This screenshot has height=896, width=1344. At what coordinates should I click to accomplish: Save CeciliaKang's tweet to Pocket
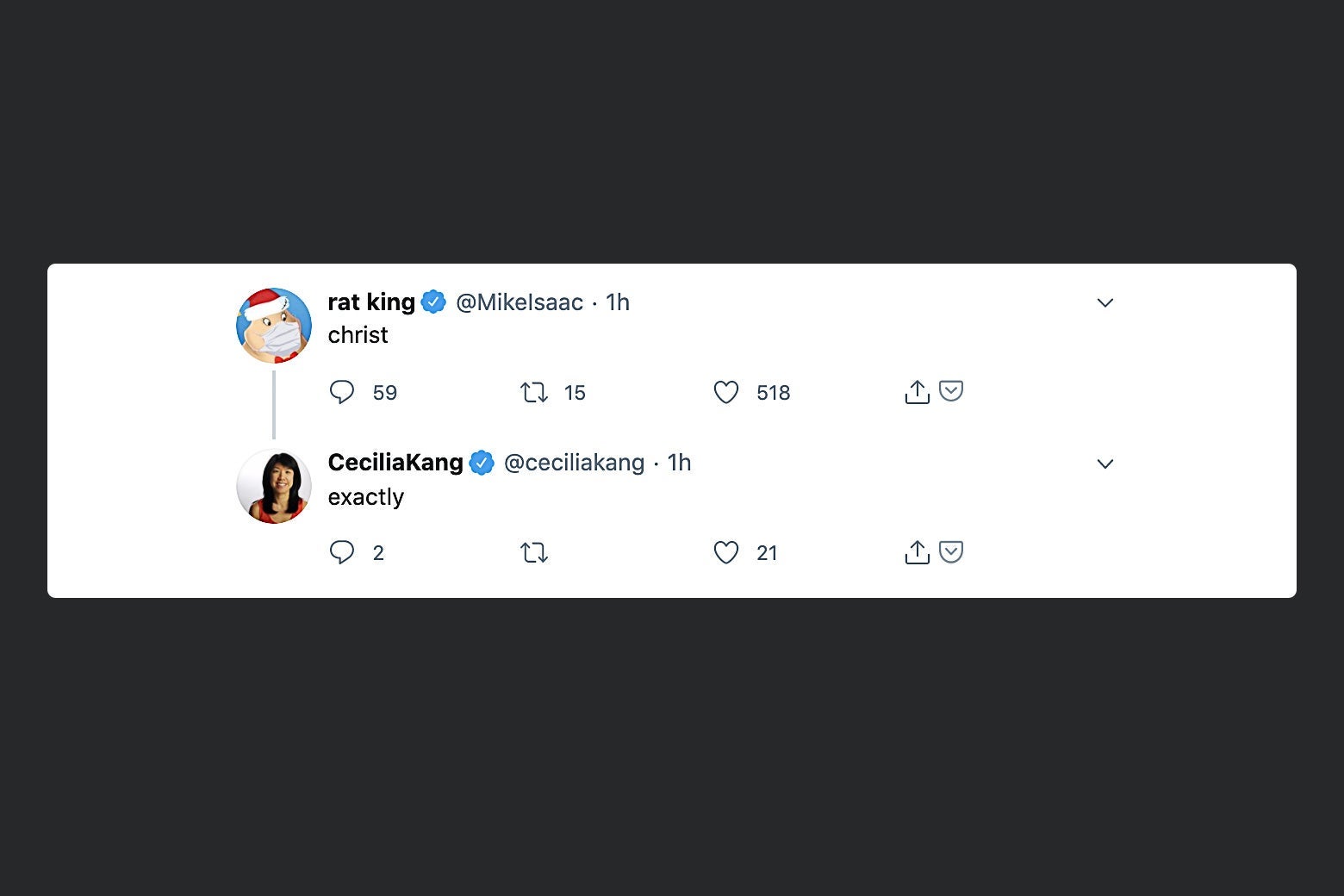click(951, 551)
